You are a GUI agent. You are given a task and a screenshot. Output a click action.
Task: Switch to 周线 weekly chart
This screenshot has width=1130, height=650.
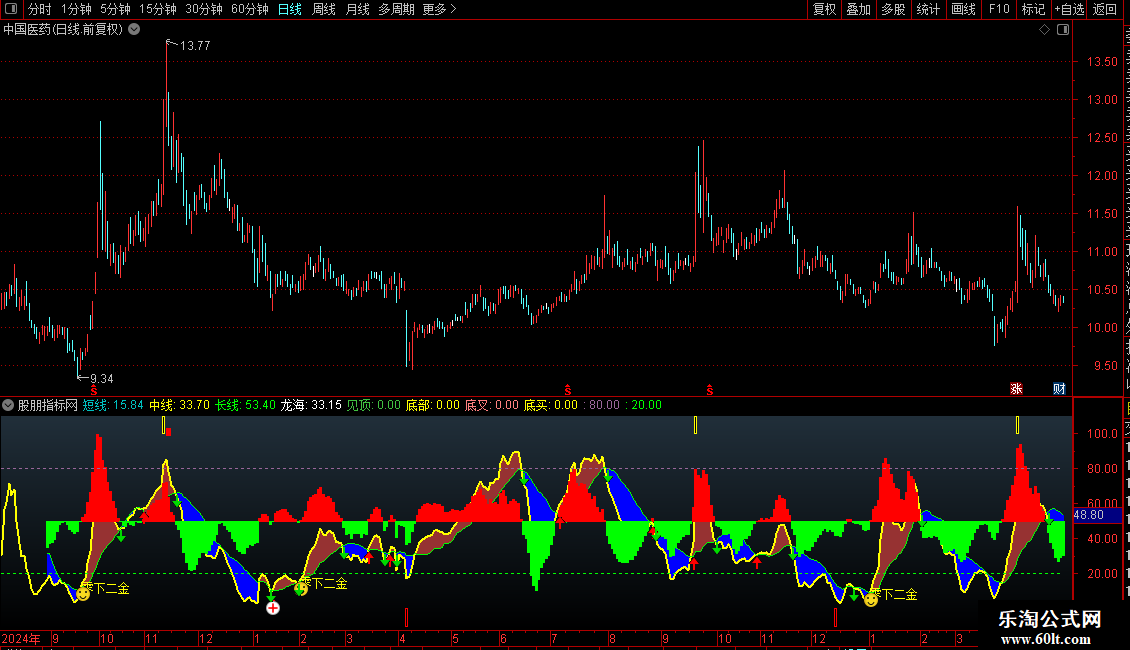(324, 9)
